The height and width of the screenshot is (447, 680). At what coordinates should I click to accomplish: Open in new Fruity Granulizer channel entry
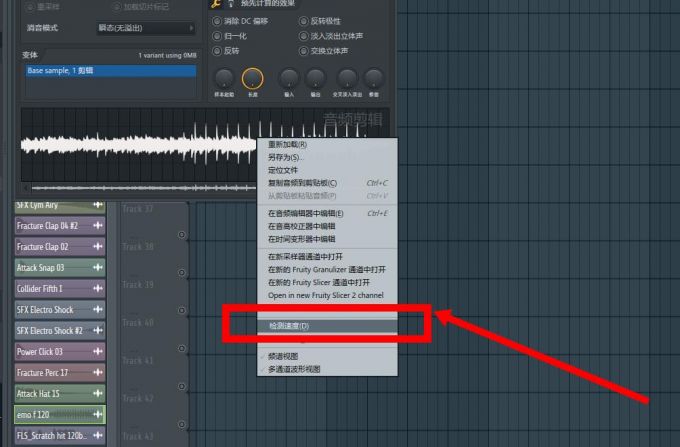click(x=327, y=269)
